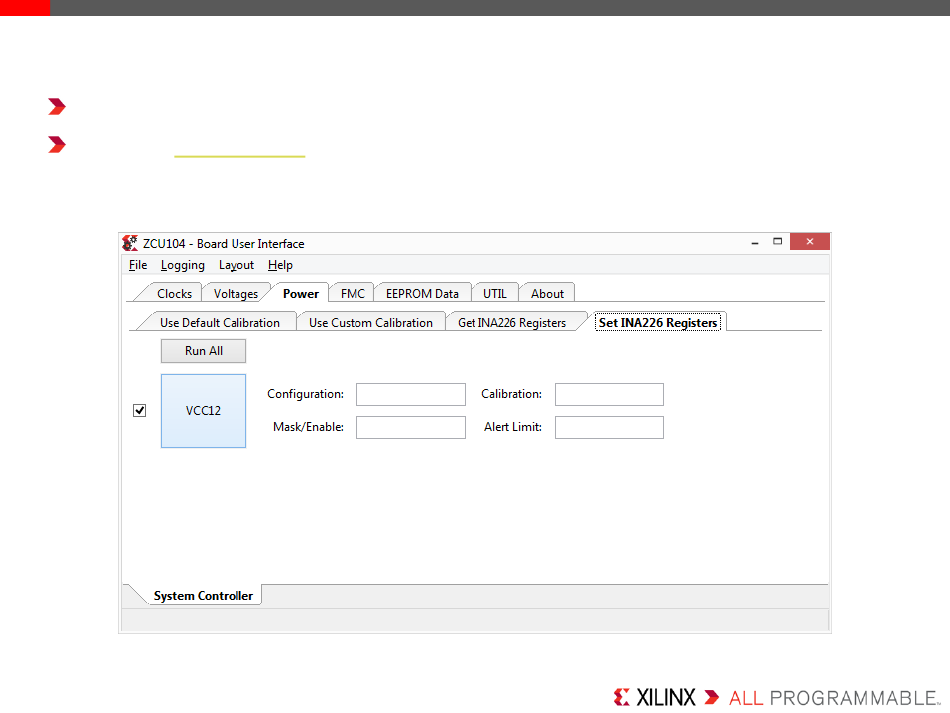The height and width of the screenshot is (713, 950).
Task: Switch to the Clocks tab
Action: point(174,293)
